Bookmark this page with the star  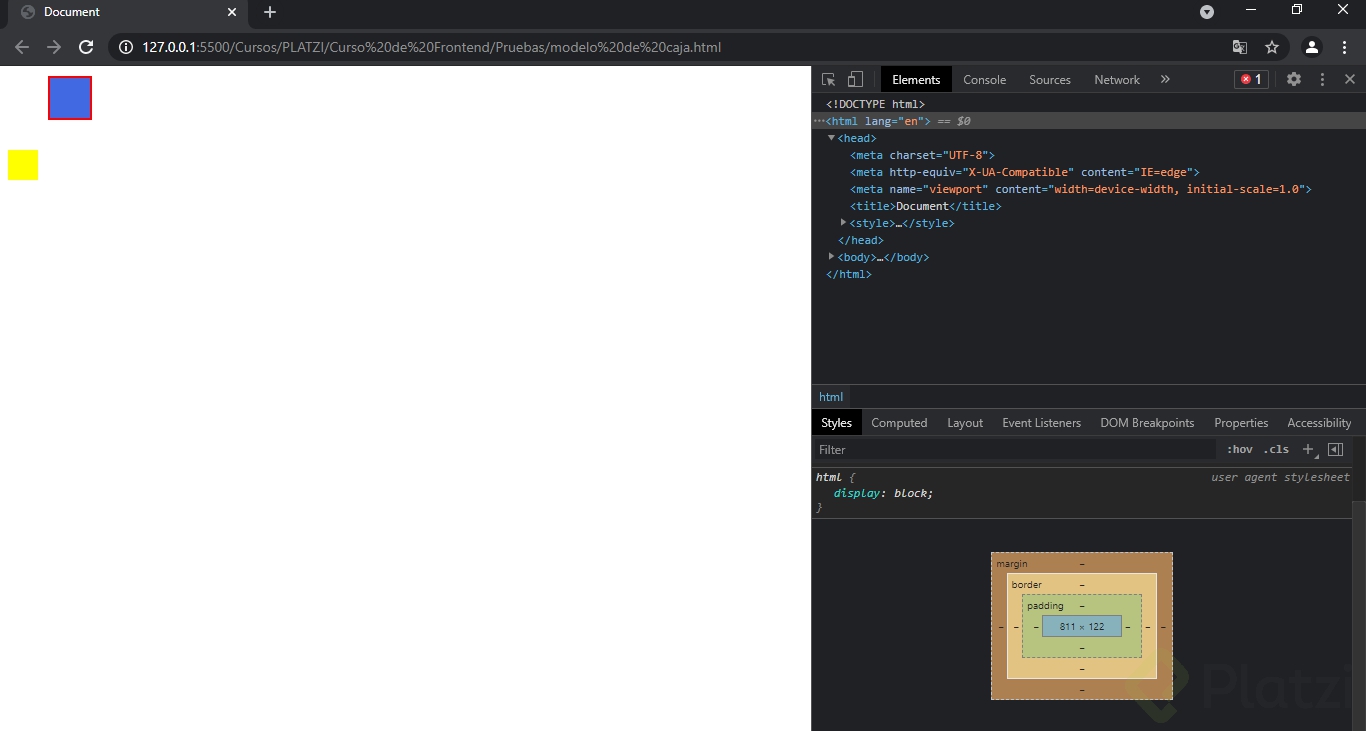[1272, 47]
